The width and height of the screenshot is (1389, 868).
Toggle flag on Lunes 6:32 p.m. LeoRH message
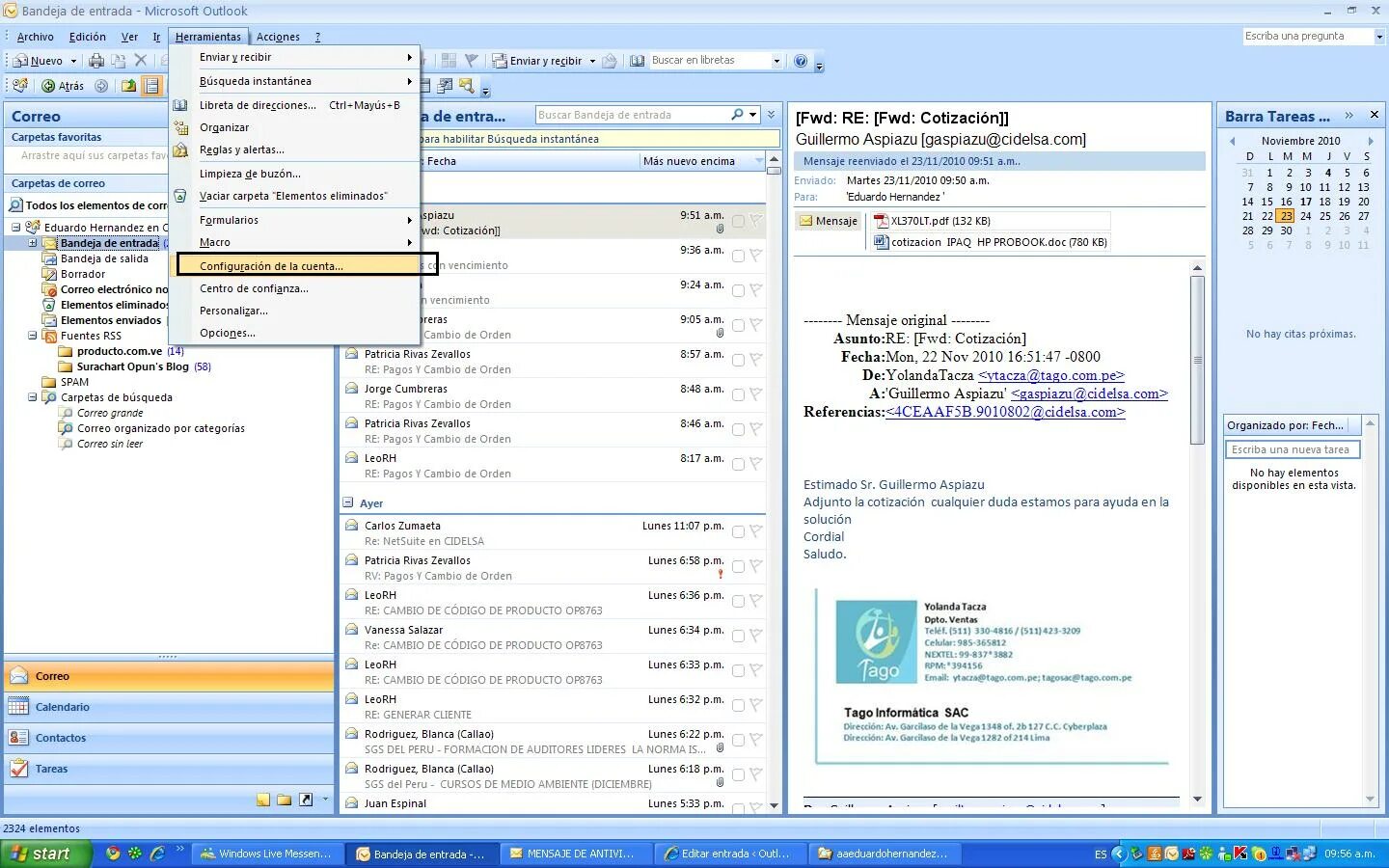coord(755,705)
